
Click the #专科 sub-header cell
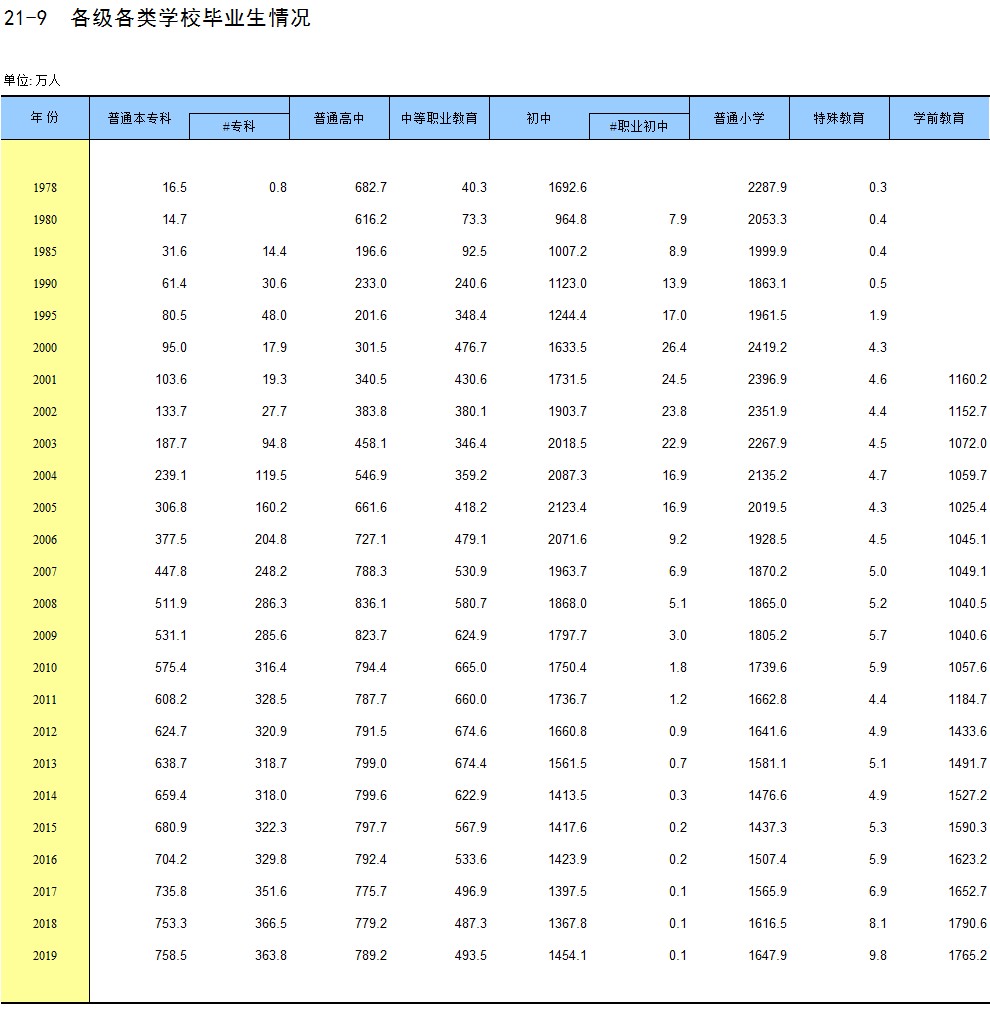point(239,126)
